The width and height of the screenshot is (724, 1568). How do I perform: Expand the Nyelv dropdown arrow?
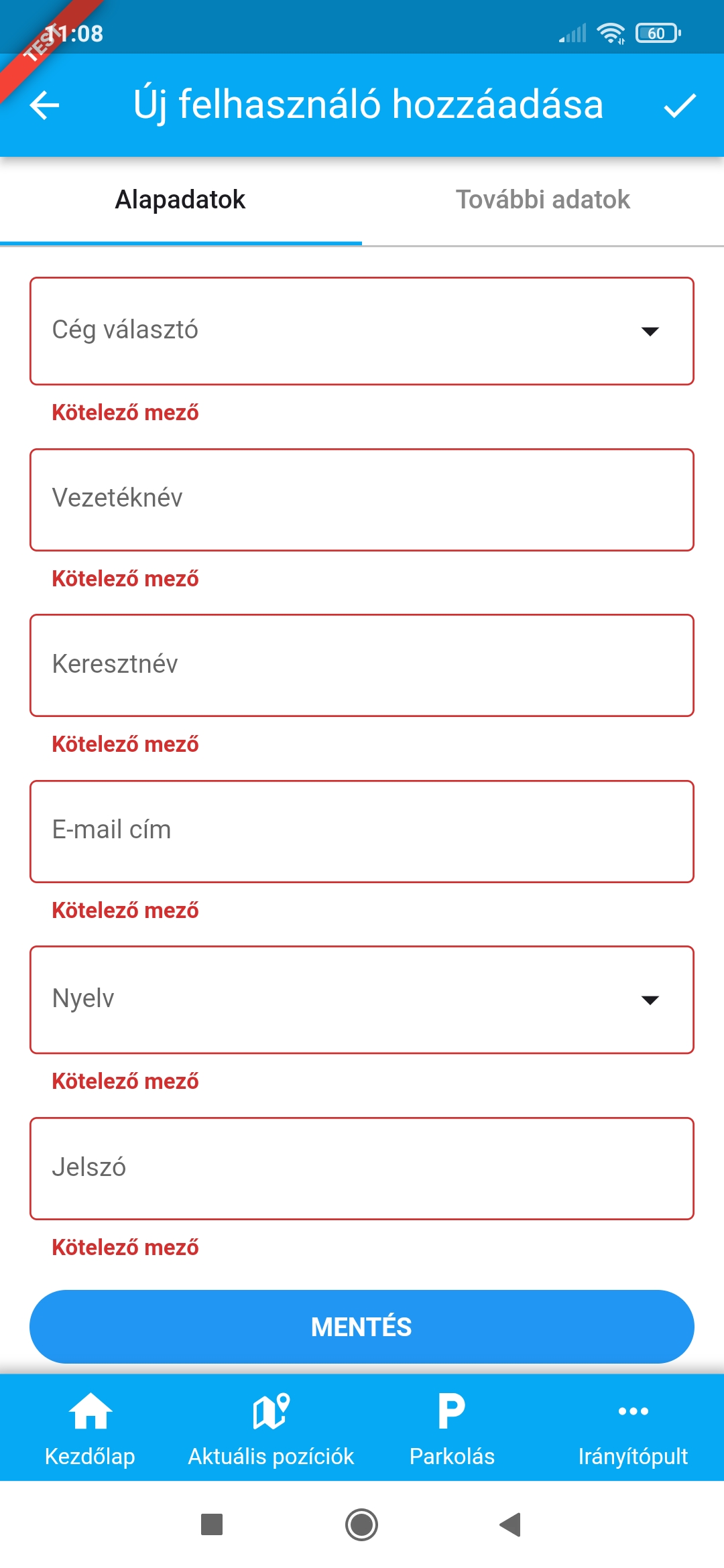(x=650, y=1000)
